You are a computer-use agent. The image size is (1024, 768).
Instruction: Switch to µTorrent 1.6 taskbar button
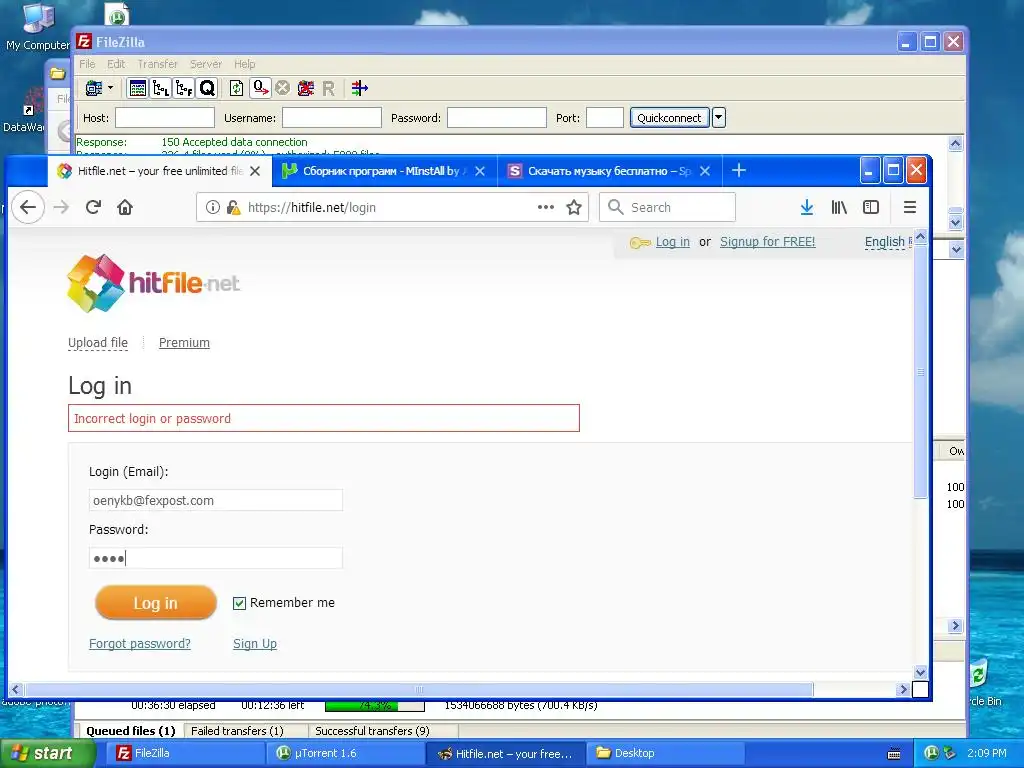click(x=344, y=754)
